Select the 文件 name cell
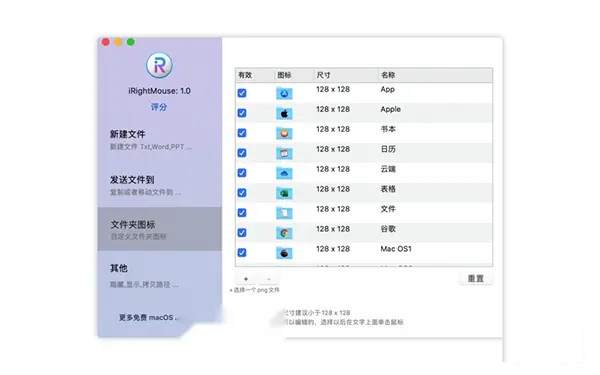The width and height of the screenshot is (600, 375). [388, 209]
